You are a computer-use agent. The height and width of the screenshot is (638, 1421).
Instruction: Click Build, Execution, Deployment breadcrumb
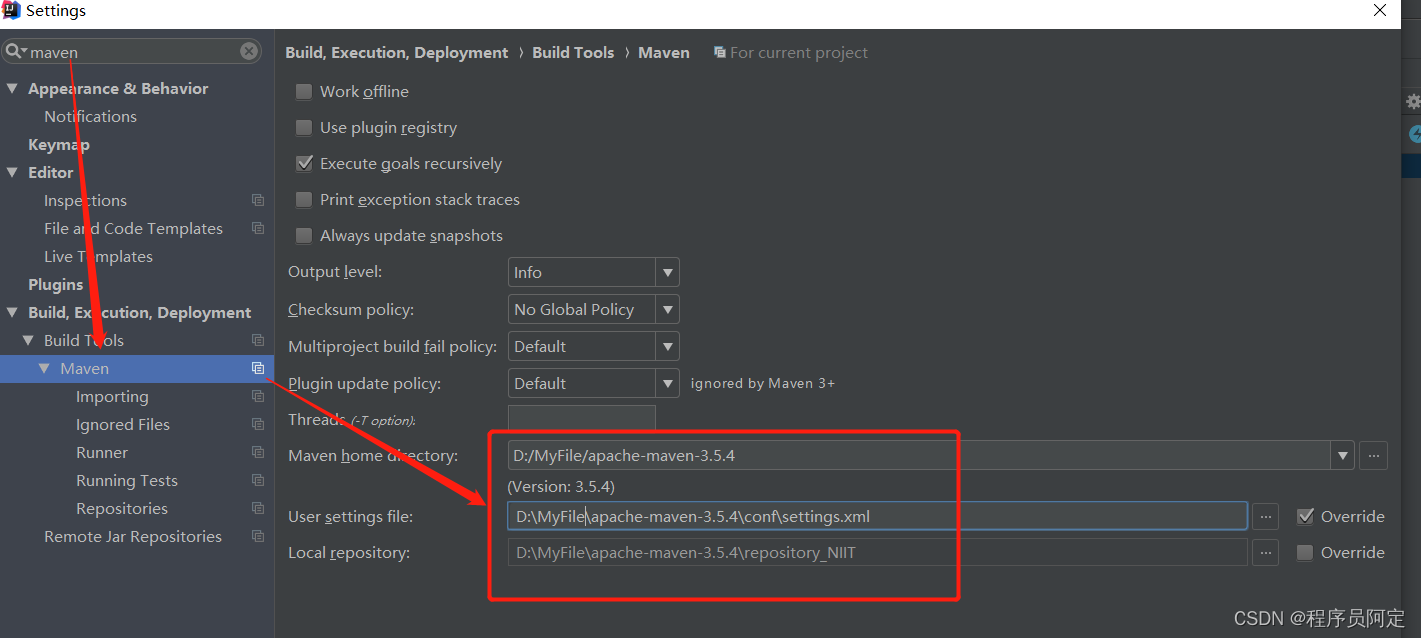[396, 52]
